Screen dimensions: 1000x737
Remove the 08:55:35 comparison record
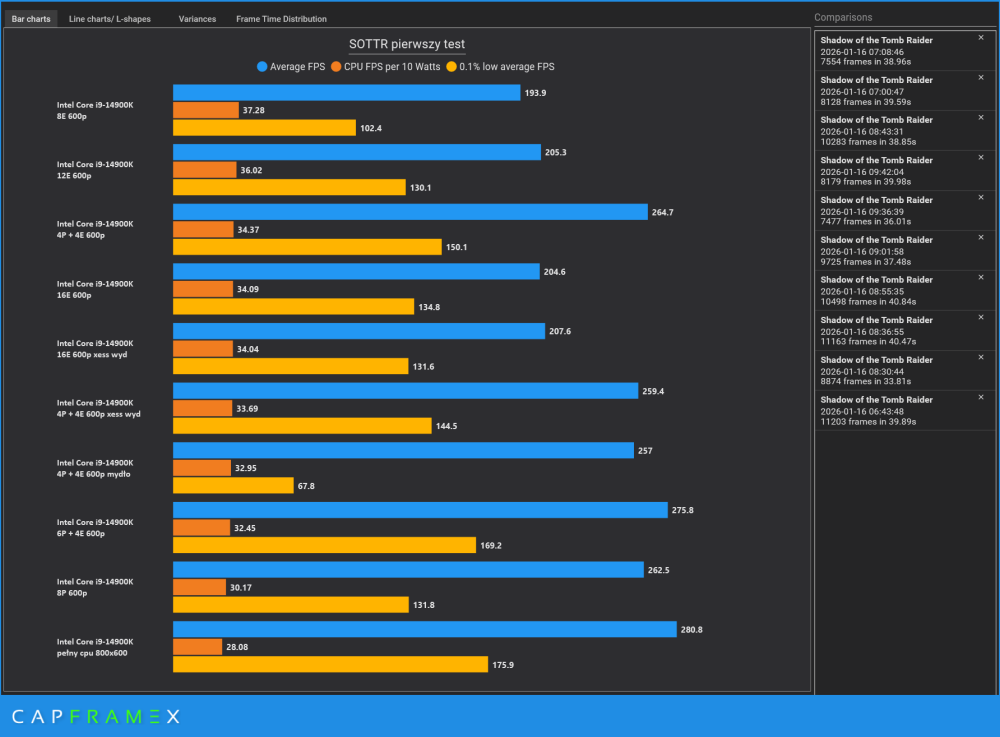click(x=981, y=277)
